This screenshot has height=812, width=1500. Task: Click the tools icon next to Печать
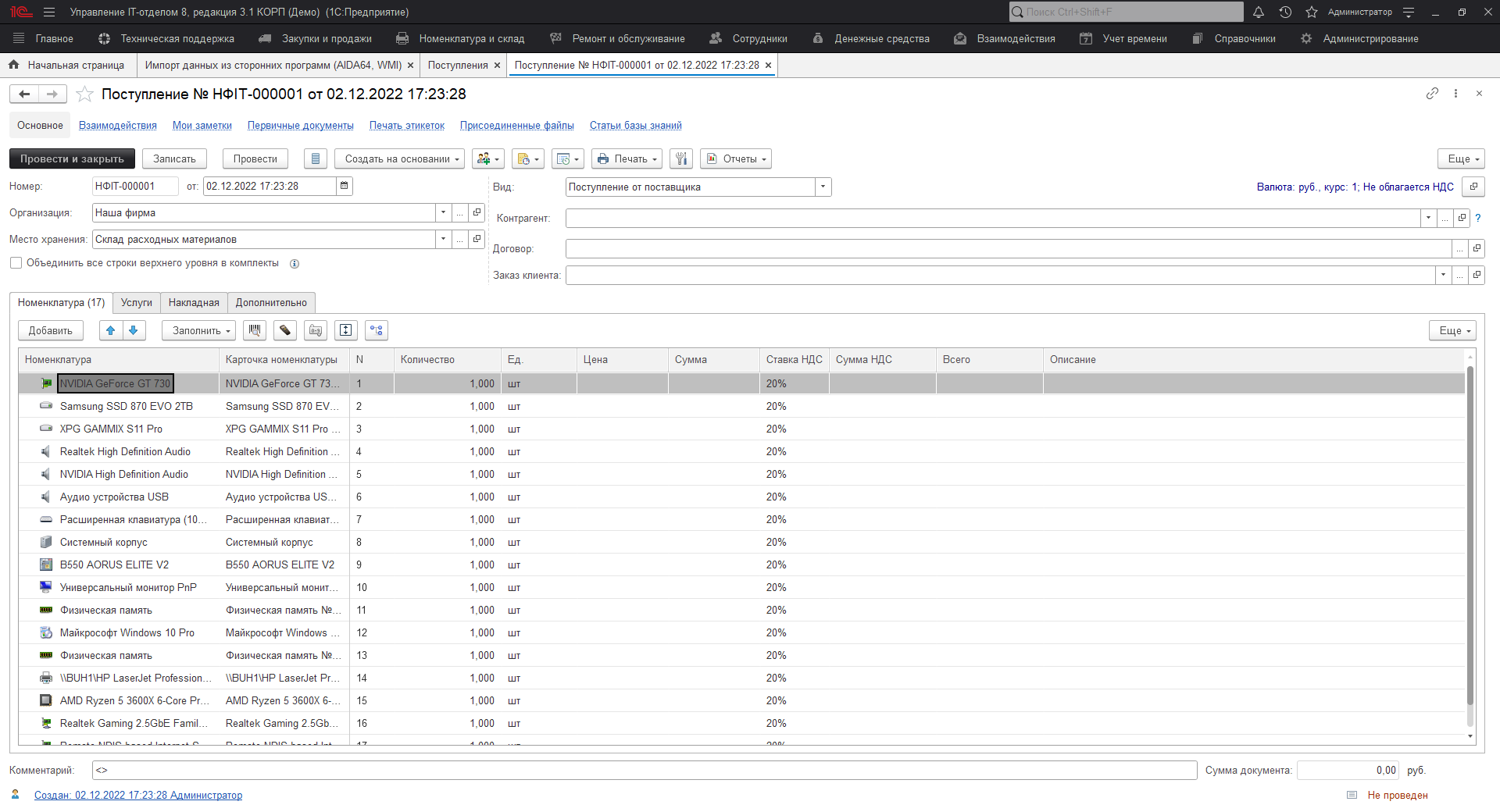pos(681,158)
